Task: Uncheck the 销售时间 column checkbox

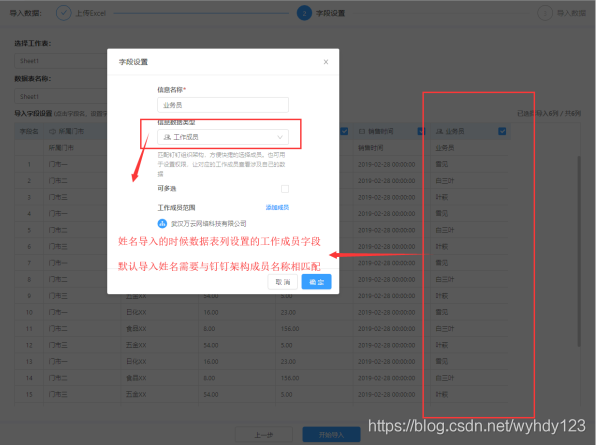Action: [x=421, y=131]
